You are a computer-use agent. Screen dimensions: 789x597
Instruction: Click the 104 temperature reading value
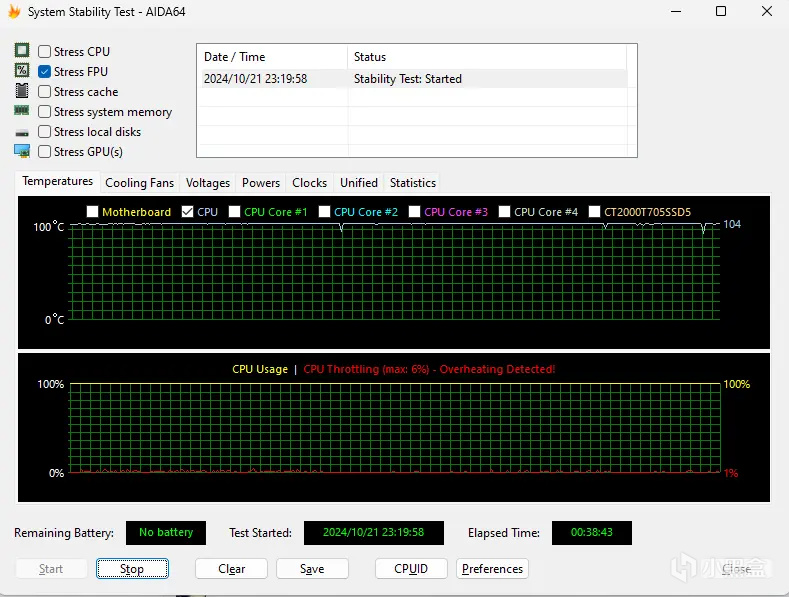tap(732, 225)
